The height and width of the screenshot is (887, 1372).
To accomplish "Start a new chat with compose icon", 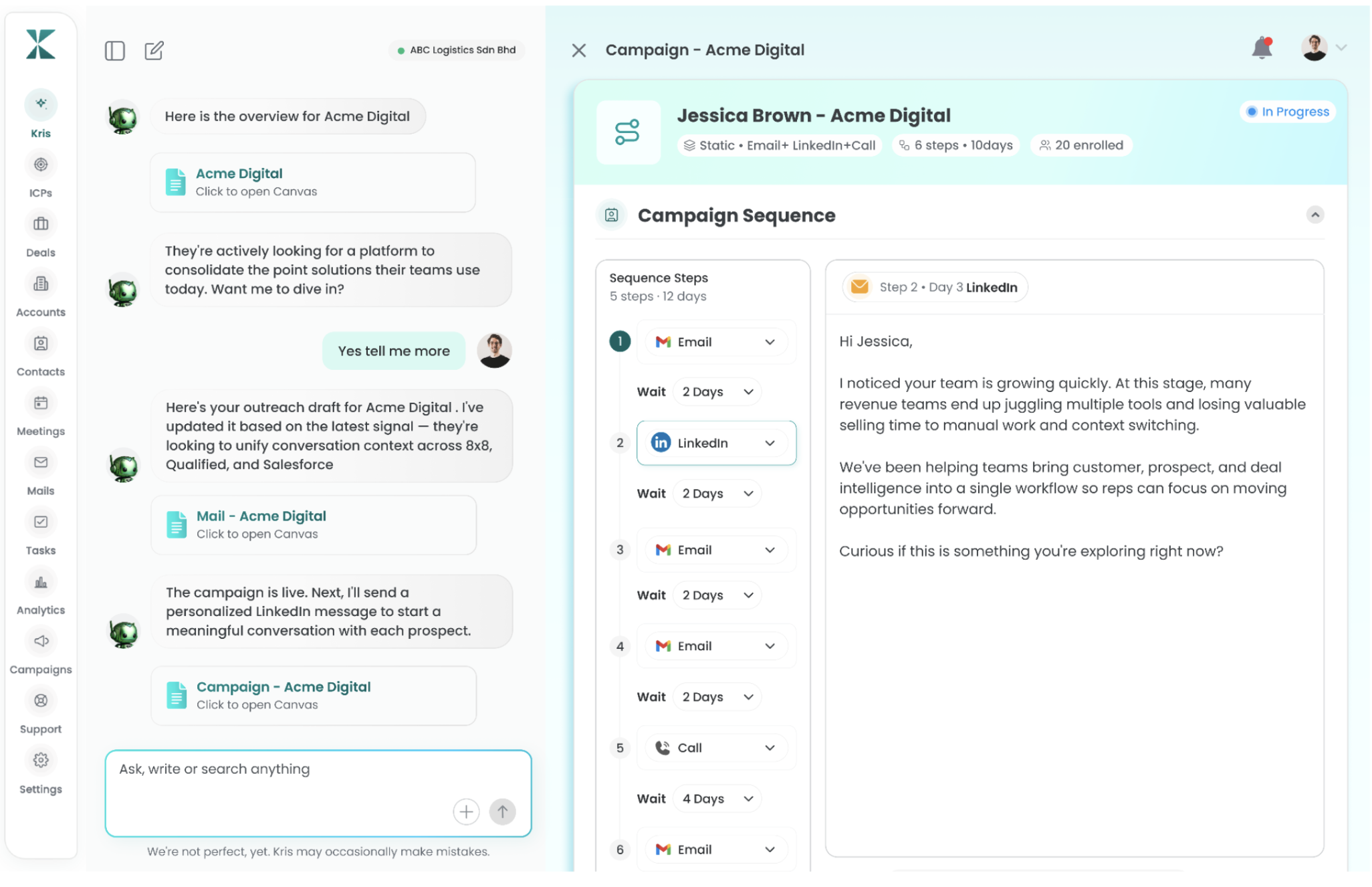I will coord(154,50).
